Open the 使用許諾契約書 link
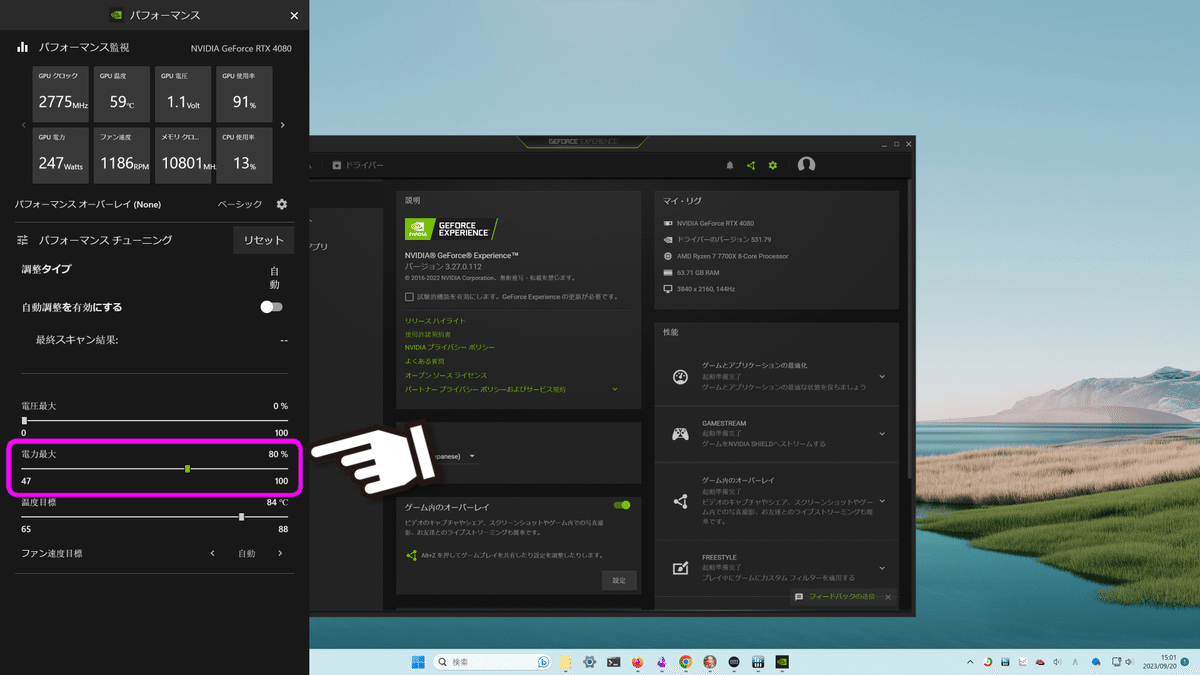The image size is (1200, 675). point(428,334)
